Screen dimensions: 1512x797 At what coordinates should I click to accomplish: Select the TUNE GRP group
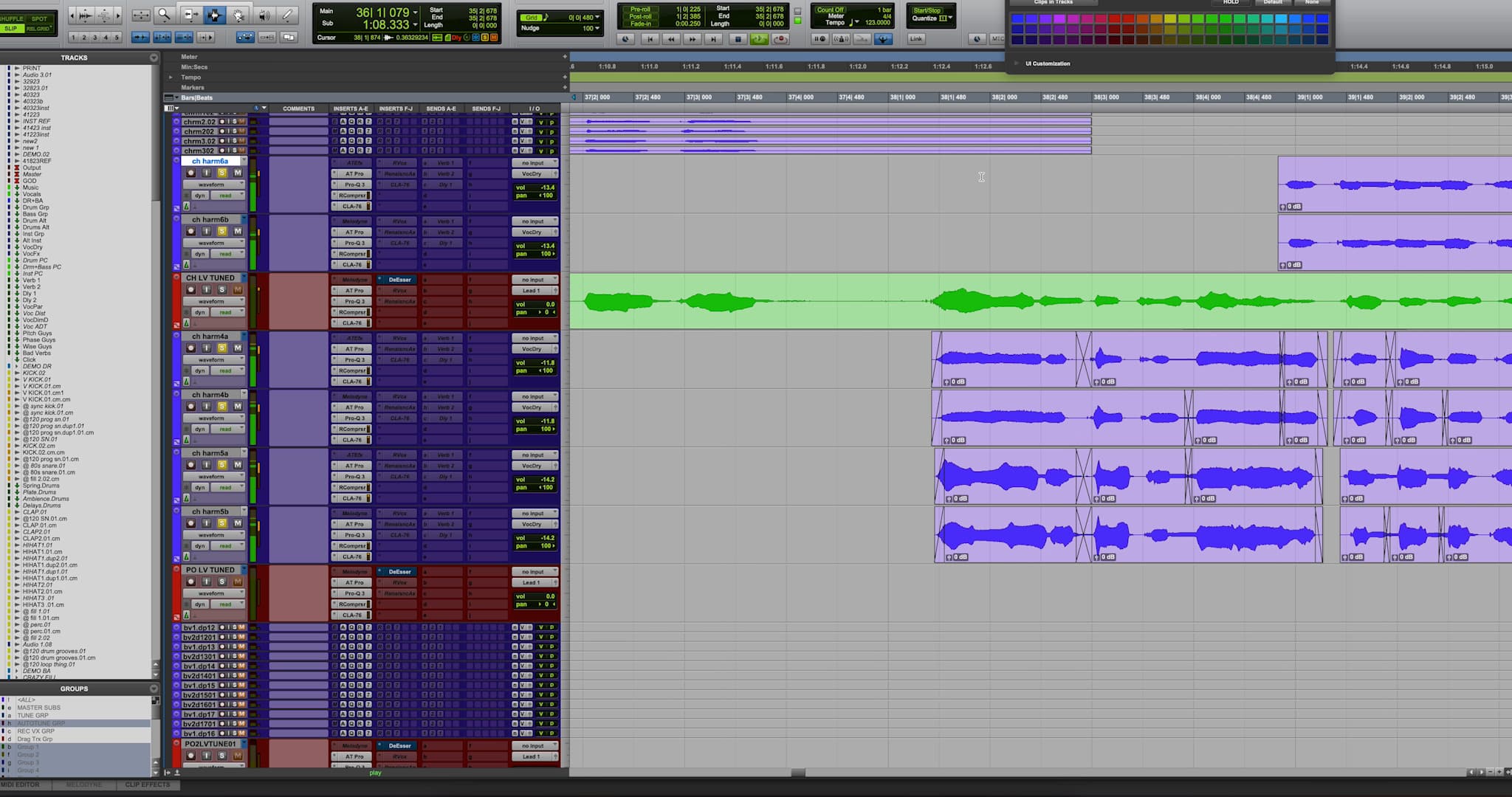[33, 715]
